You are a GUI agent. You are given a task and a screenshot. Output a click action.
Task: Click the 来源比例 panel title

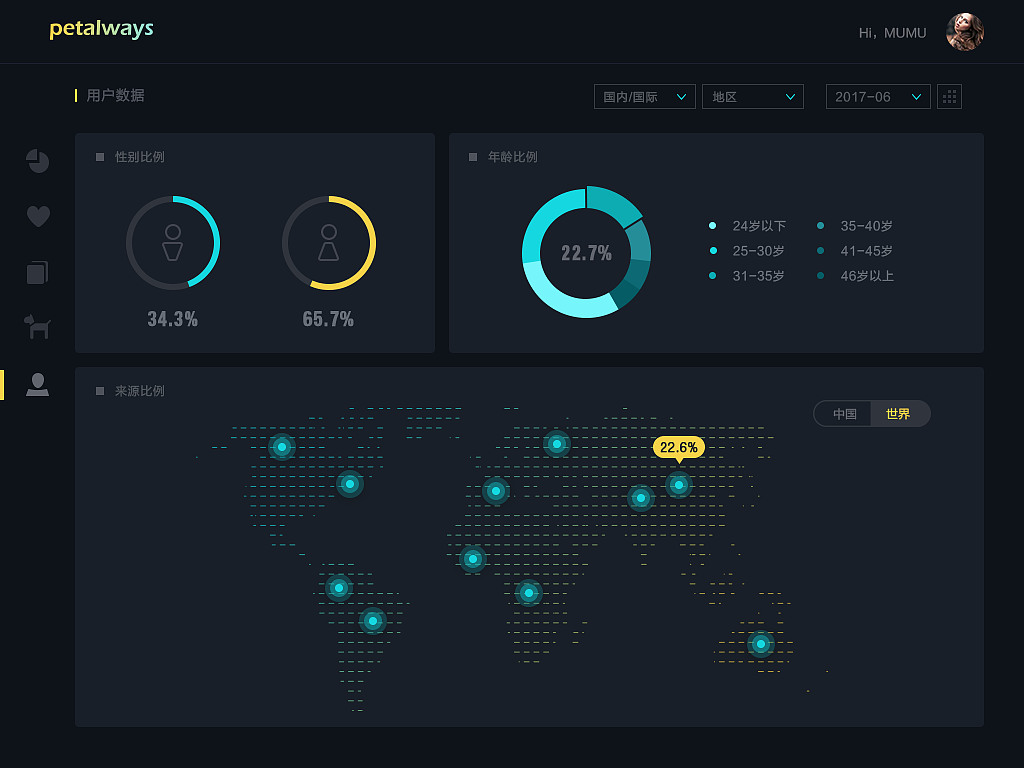[140, 391]
